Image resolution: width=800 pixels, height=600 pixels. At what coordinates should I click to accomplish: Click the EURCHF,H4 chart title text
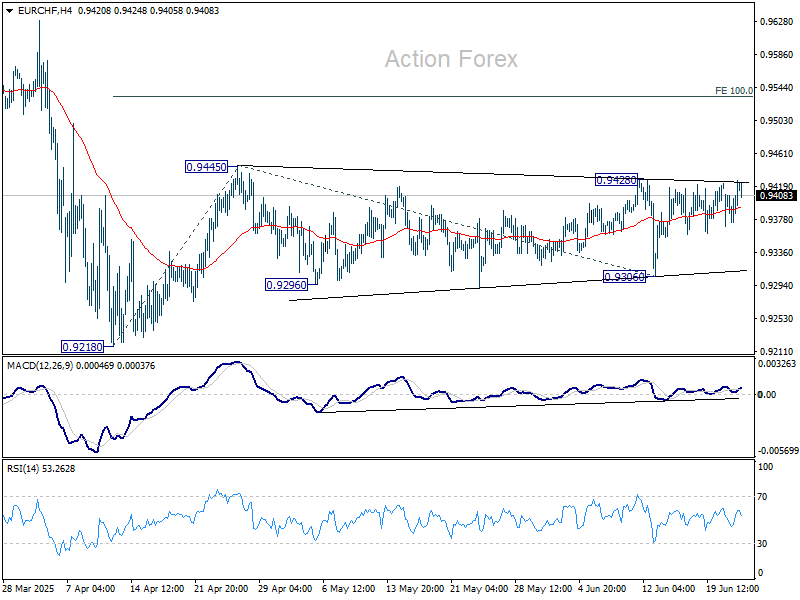(x=44, y=10)
